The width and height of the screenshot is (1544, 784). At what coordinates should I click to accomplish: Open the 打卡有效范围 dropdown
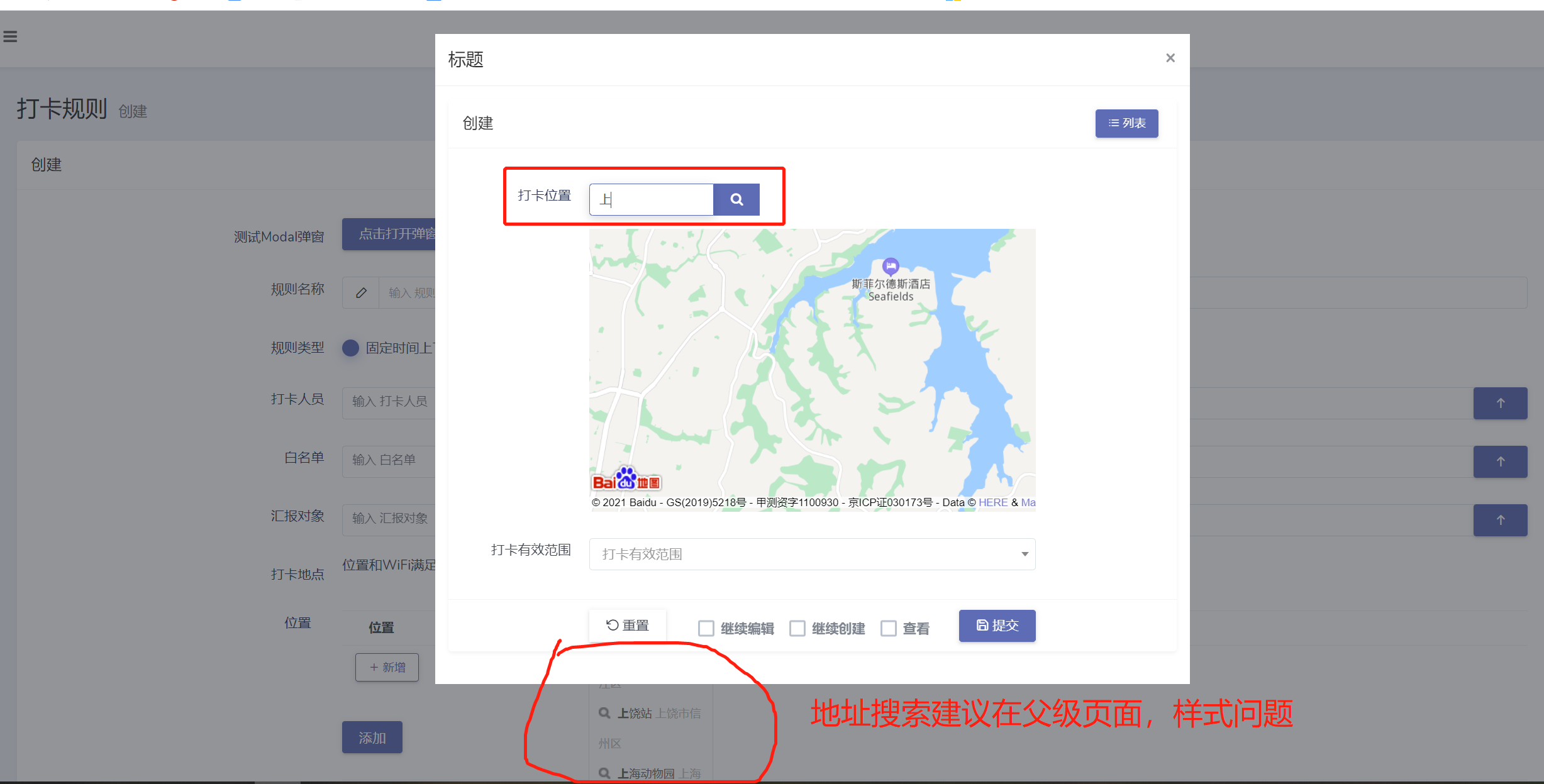click(811, 554)
